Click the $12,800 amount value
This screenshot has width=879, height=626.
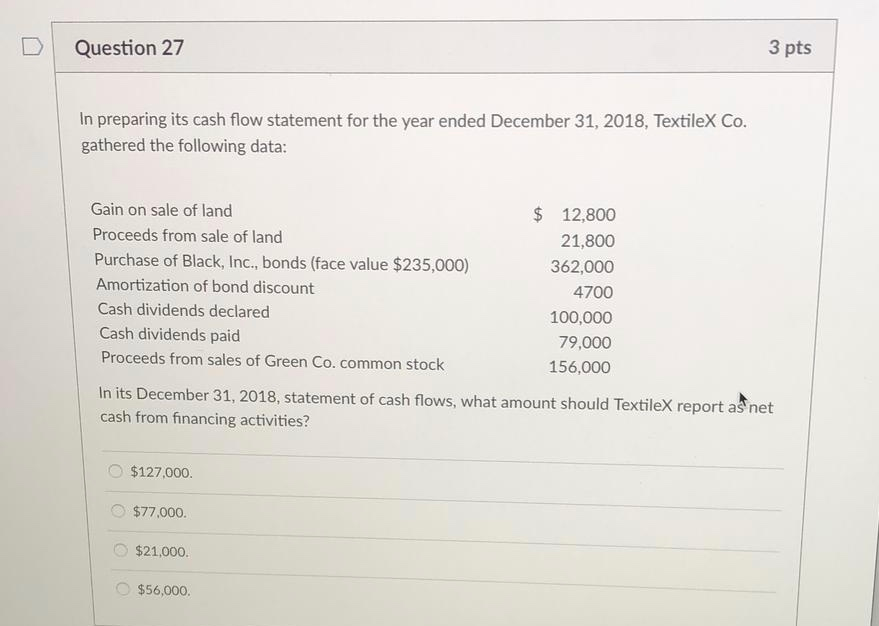pos(588,214)
